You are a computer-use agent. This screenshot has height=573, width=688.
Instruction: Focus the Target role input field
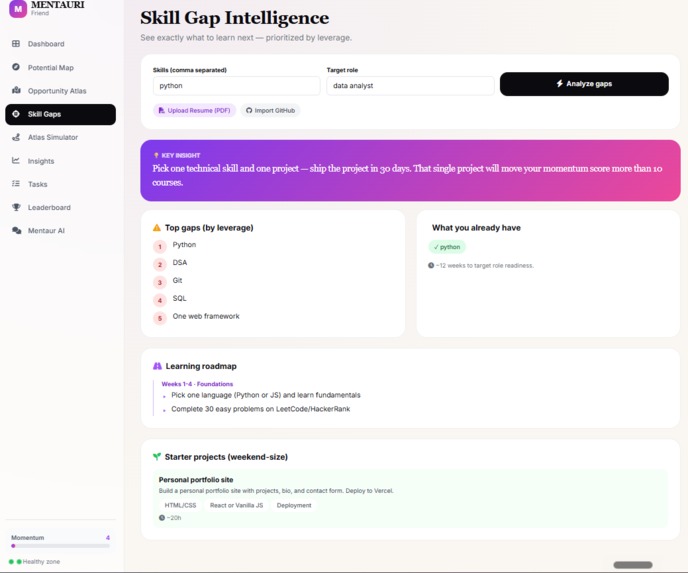[x=410, y=86]
